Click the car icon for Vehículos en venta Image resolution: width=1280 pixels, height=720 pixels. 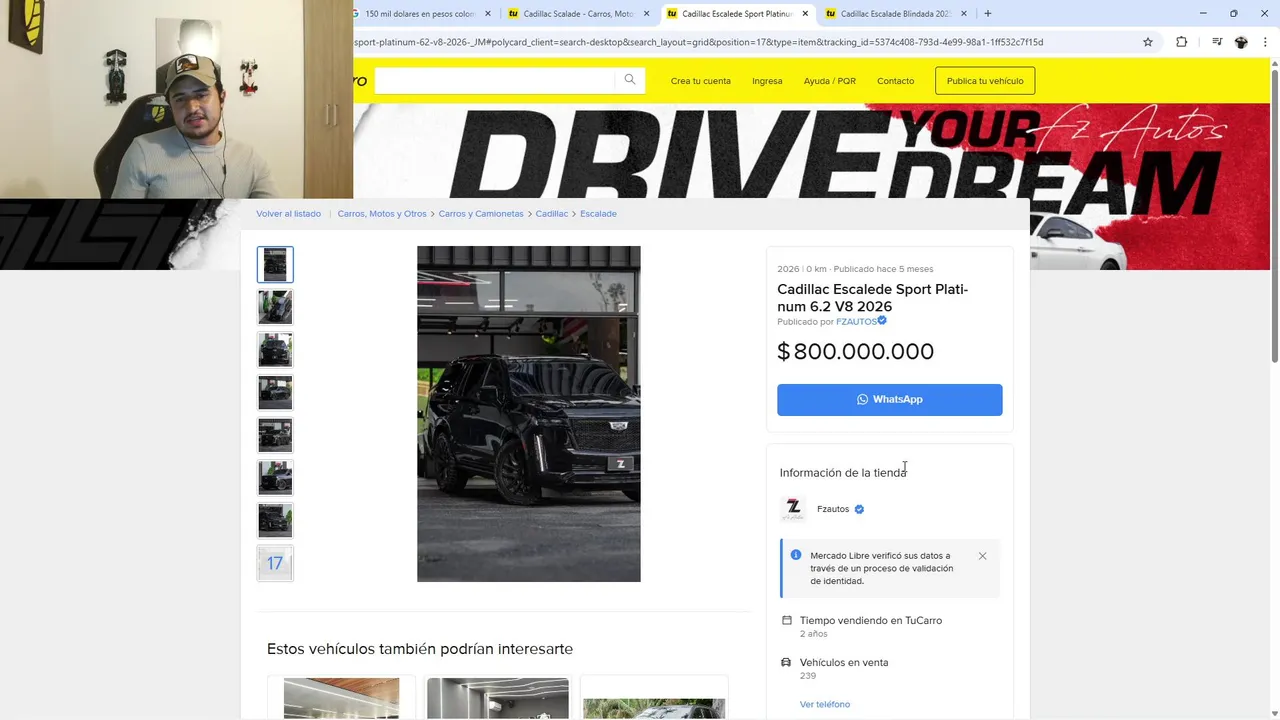pos(787,662)
